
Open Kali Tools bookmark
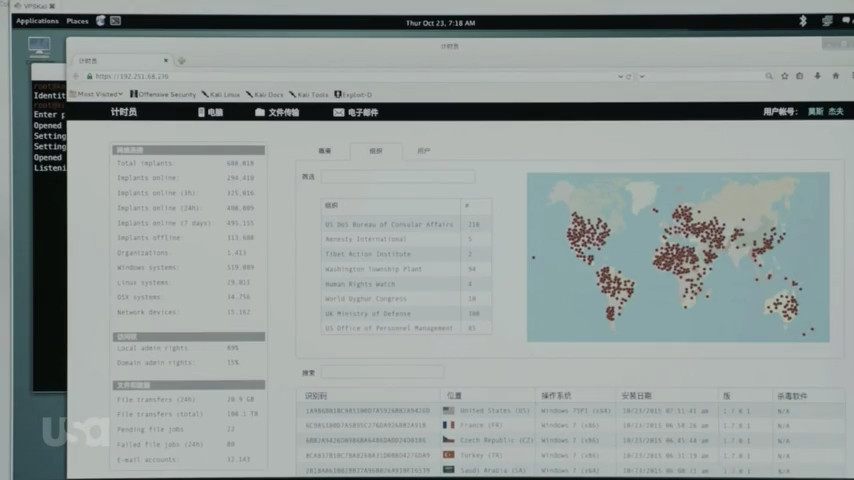[309, 94]
